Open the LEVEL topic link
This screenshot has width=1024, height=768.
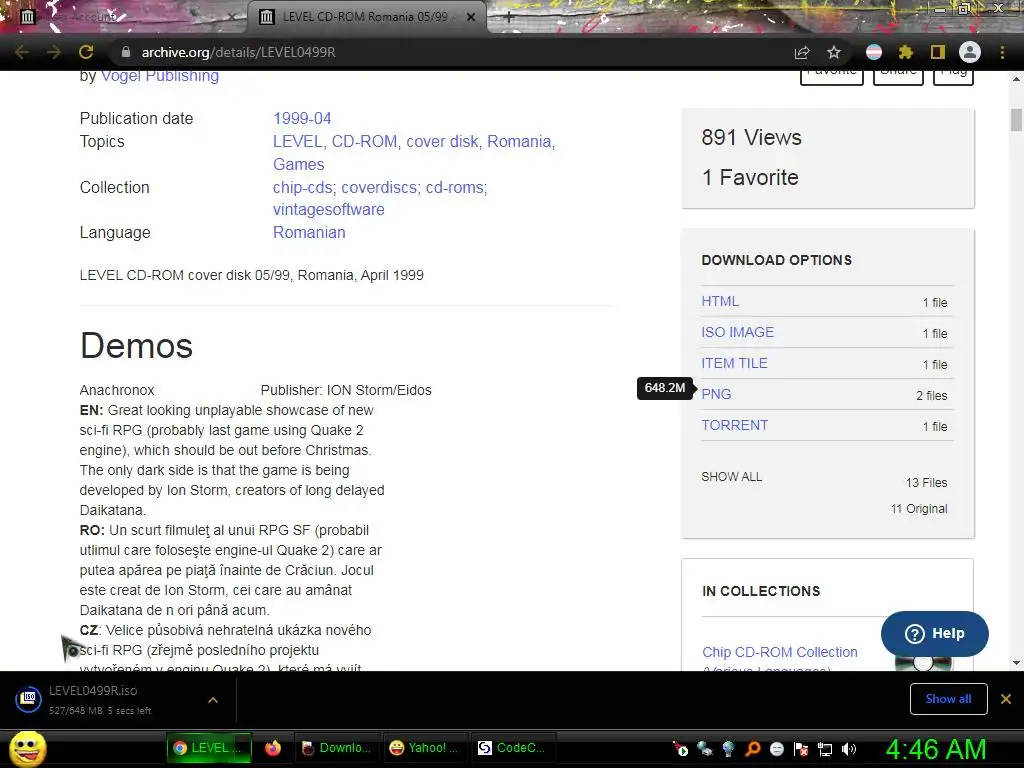point(297,141)
